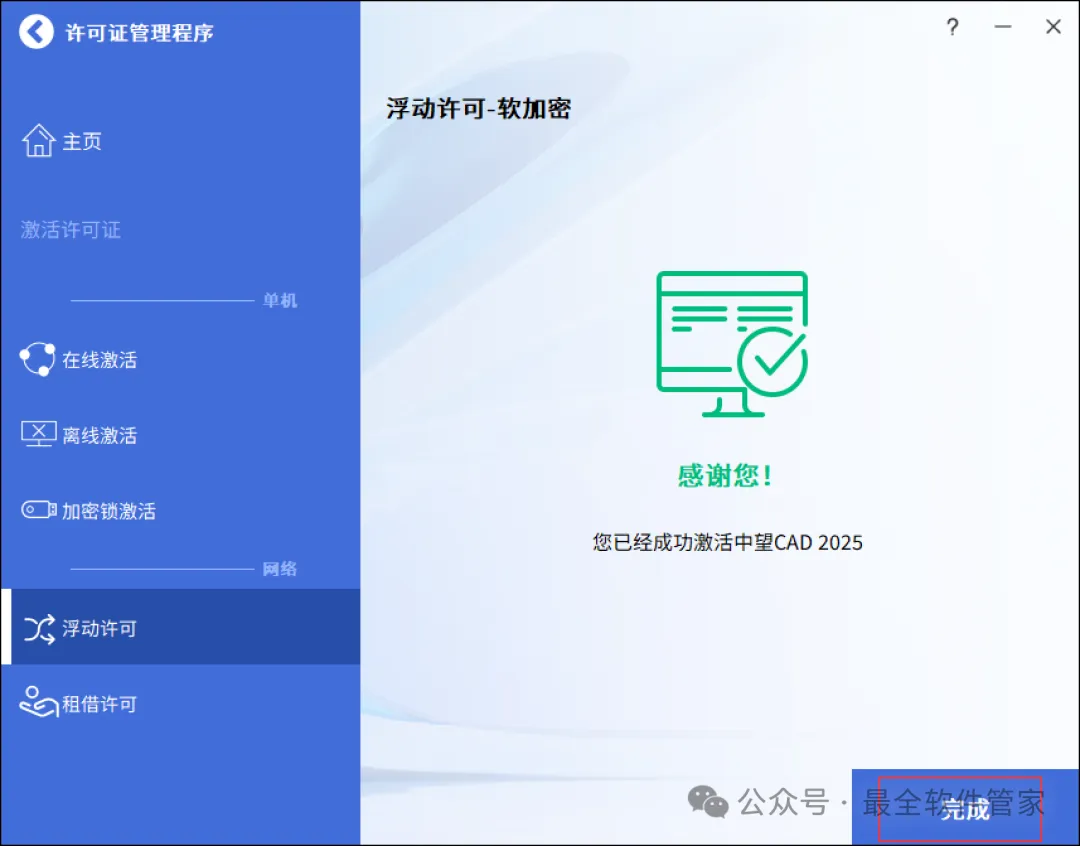
Task: Close the license manager window
Action: point(1053,27)
